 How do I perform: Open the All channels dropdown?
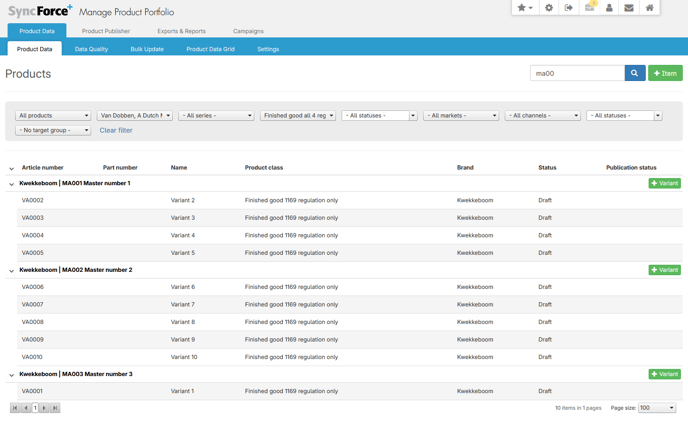point(543,115)
